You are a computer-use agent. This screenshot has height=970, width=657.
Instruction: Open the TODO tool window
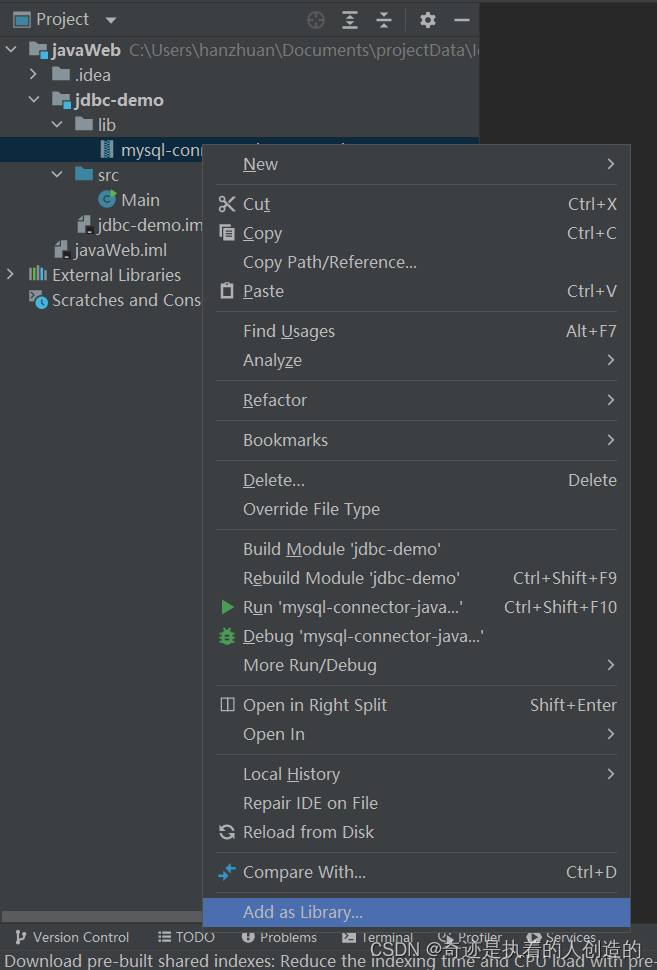click(x=186, y=937)
